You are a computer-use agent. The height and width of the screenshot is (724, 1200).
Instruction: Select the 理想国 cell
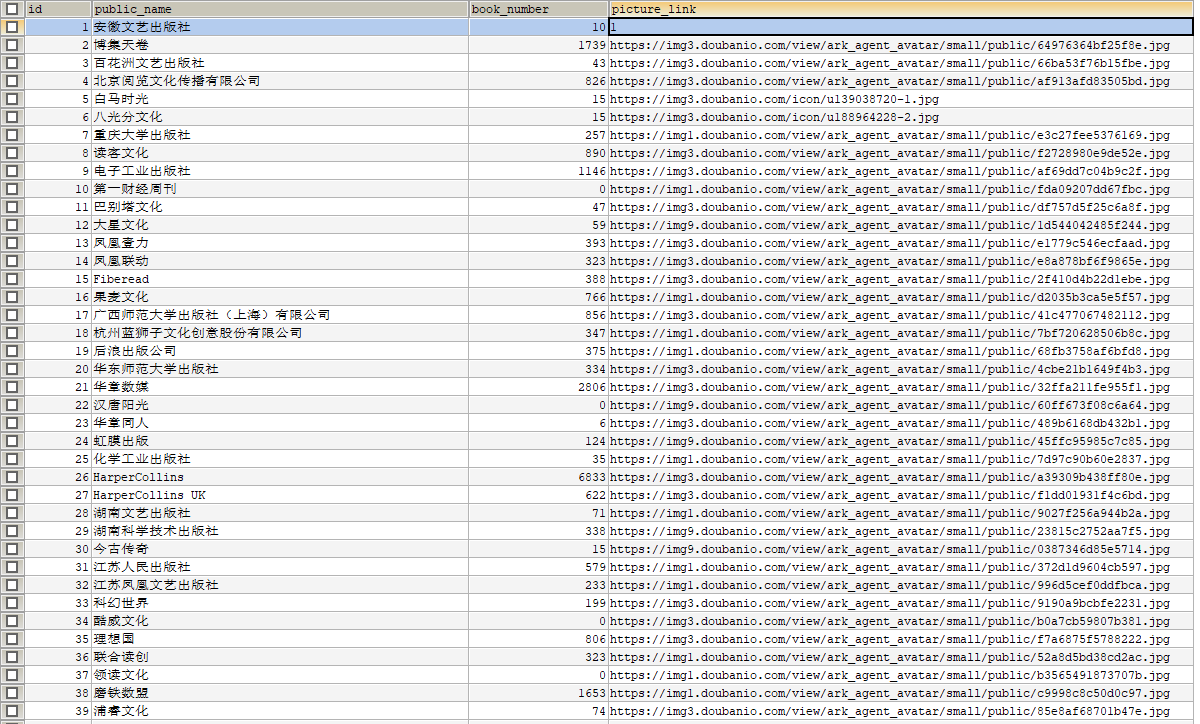coord(280,639)
